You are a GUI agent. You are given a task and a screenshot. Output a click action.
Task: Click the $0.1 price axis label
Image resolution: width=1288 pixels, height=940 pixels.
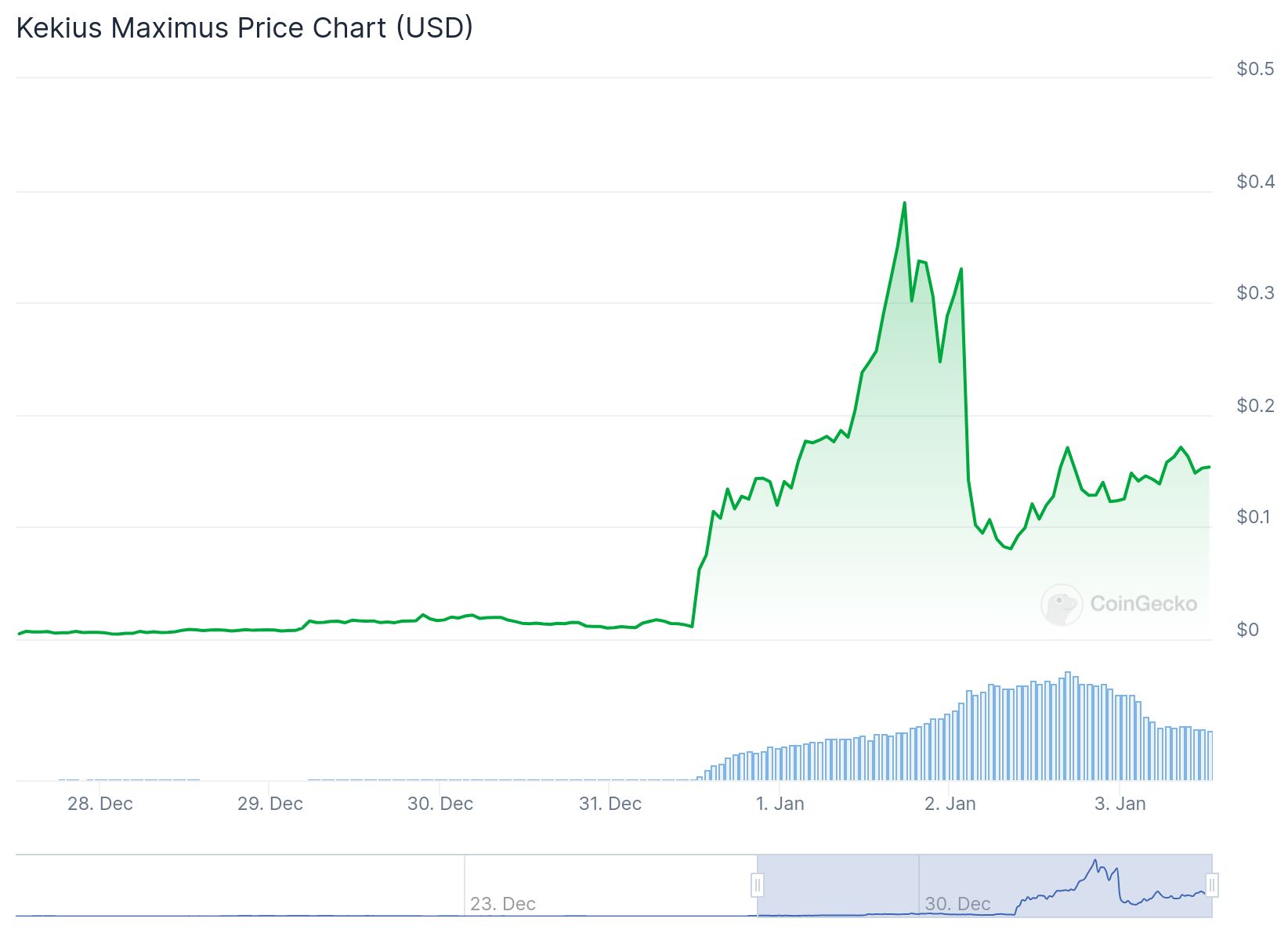pos(1255,517)
